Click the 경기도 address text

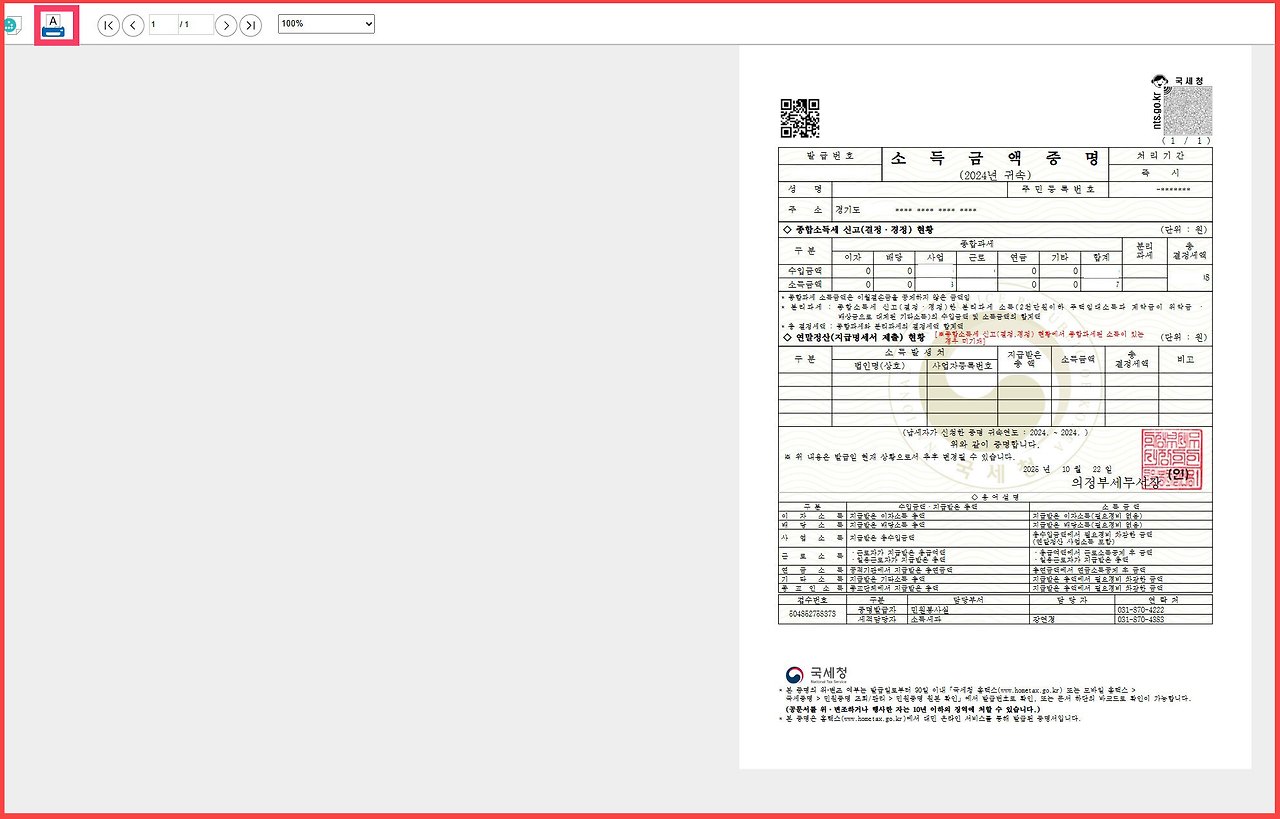tap(849, 210)
